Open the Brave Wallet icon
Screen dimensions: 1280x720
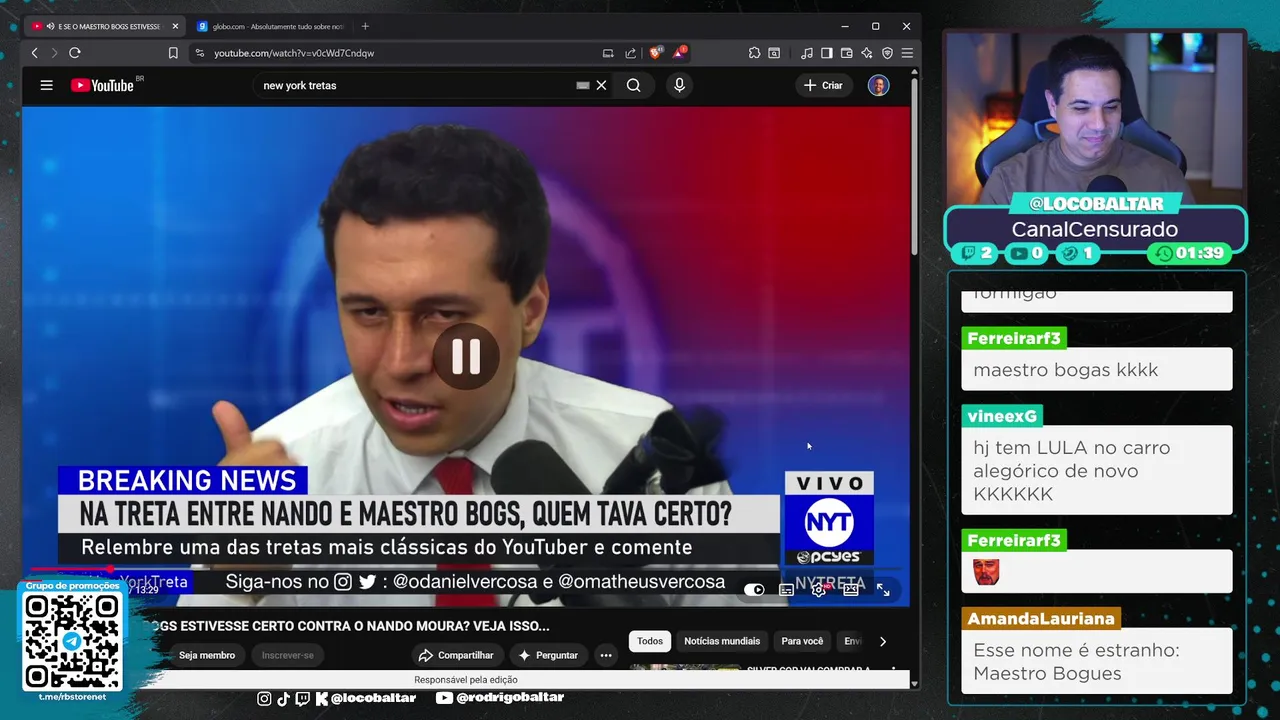(847, 53)
